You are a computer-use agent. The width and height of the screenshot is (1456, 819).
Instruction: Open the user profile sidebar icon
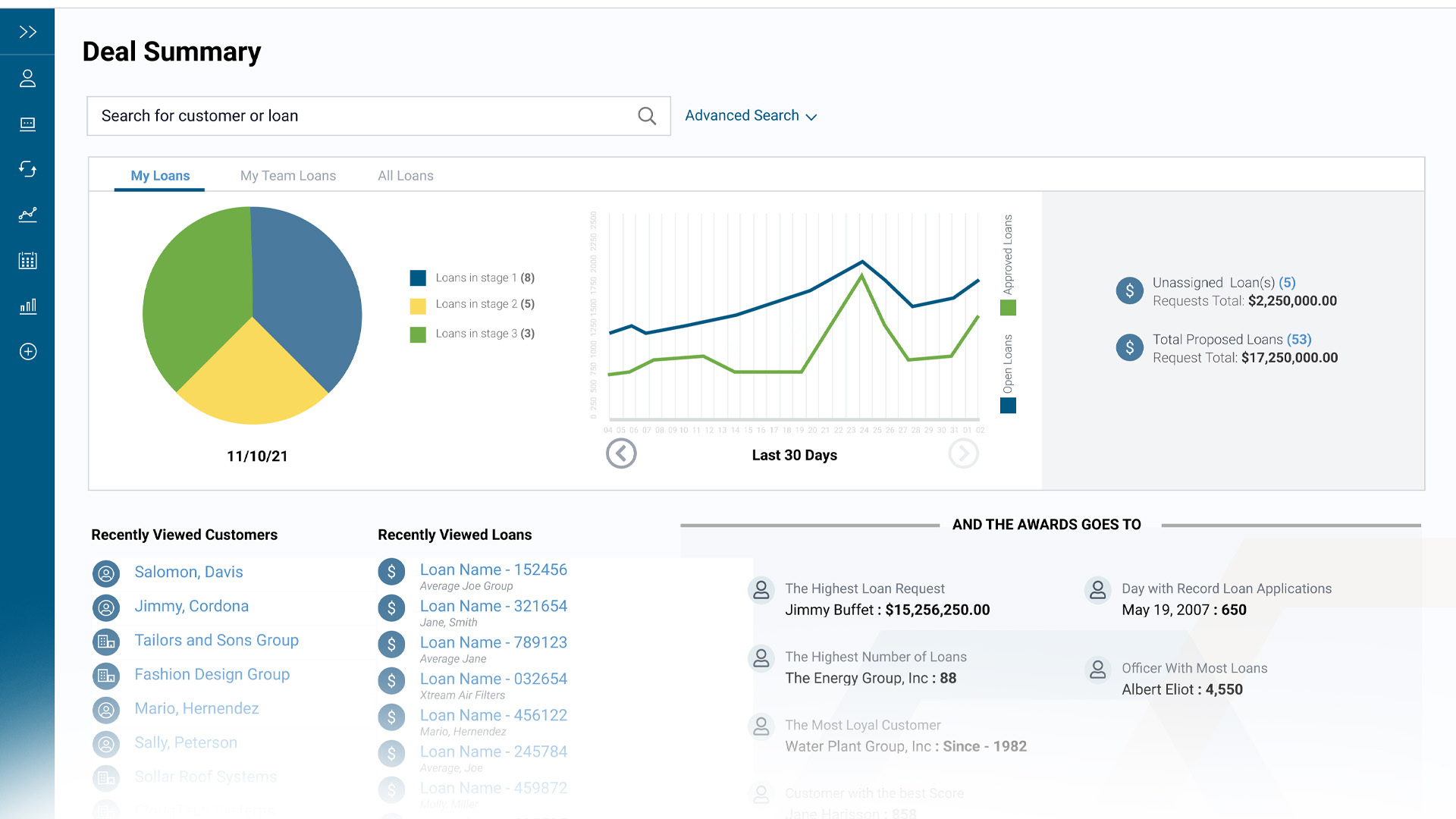click(x=27, y=78)
